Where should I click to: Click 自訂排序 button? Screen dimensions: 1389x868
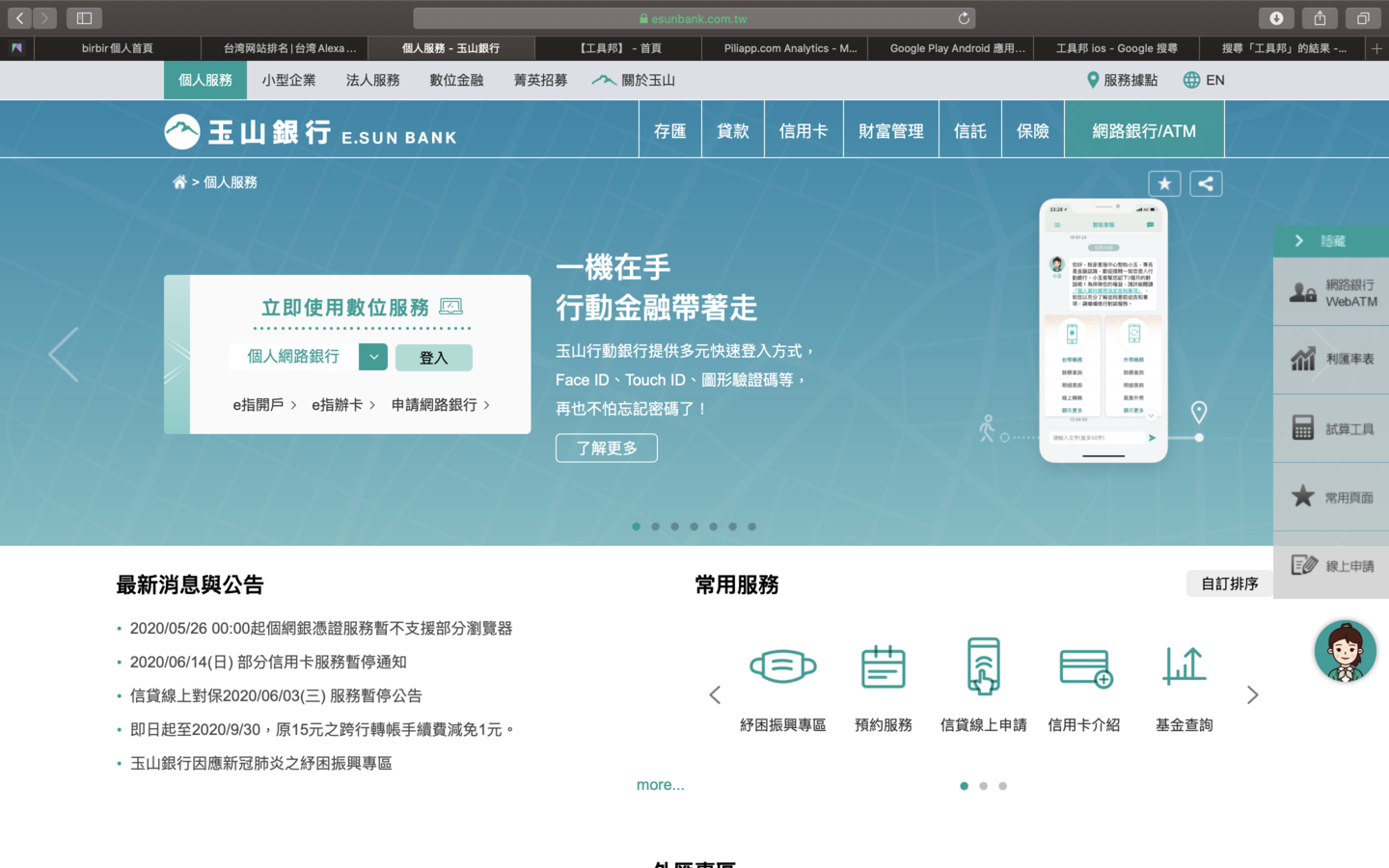[x=1230, y=583]
